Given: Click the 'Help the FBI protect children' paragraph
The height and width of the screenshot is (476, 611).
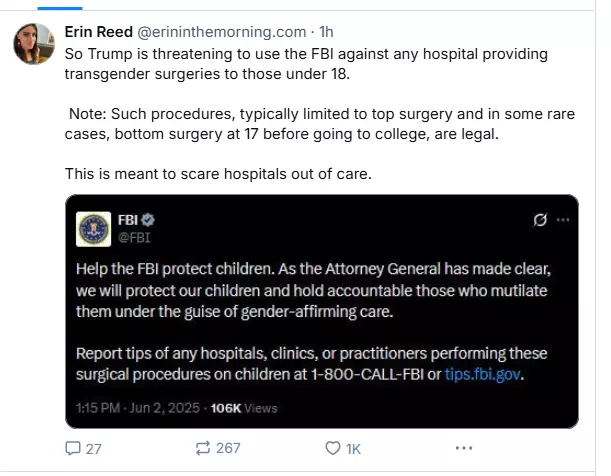Looking at the screenshot, I should (x=318, y=292).
